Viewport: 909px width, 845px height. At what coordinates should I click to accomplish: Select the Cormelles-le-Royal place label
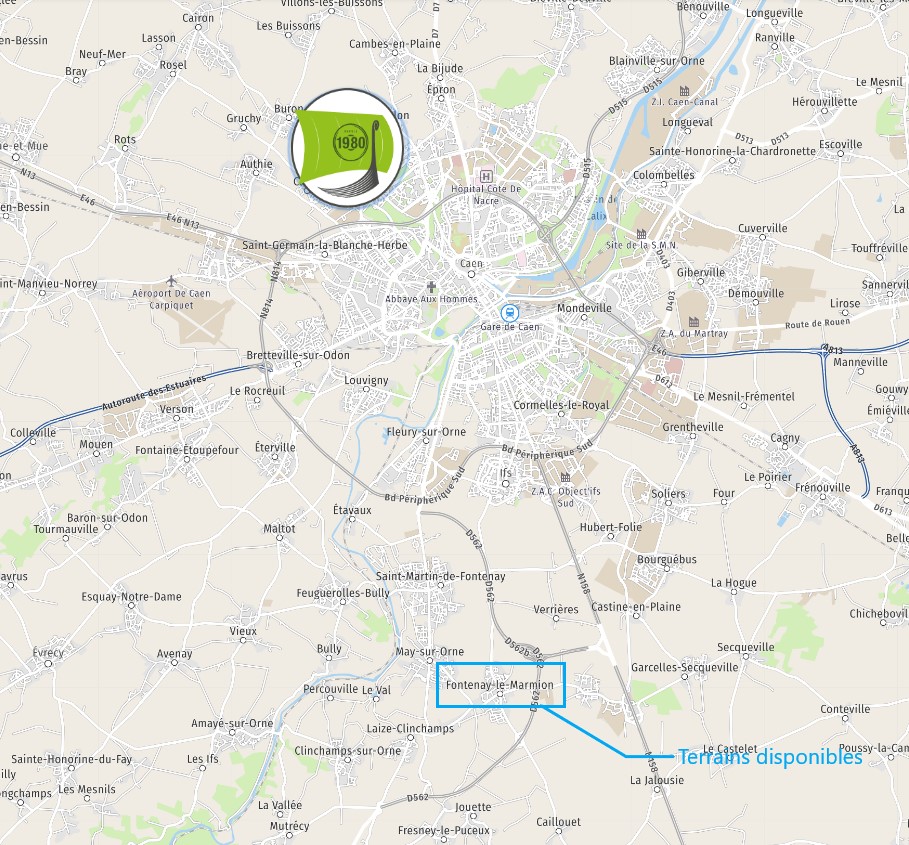click(x=561, y=405)
